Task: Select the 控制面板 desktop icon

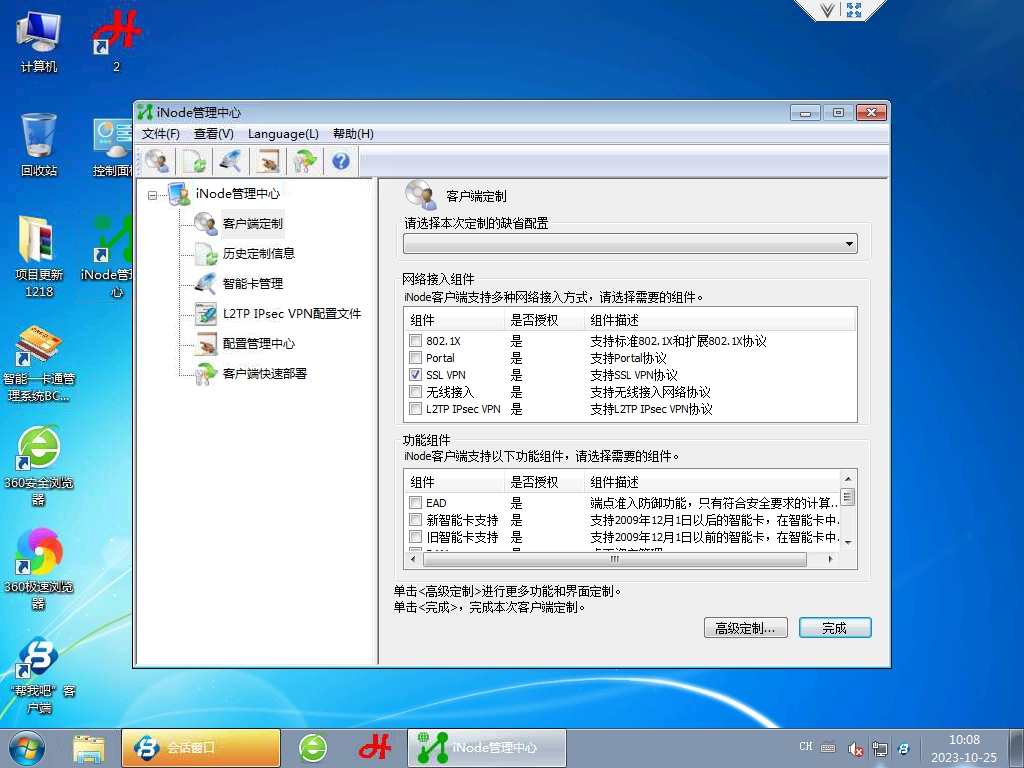Action: (112, 148)
